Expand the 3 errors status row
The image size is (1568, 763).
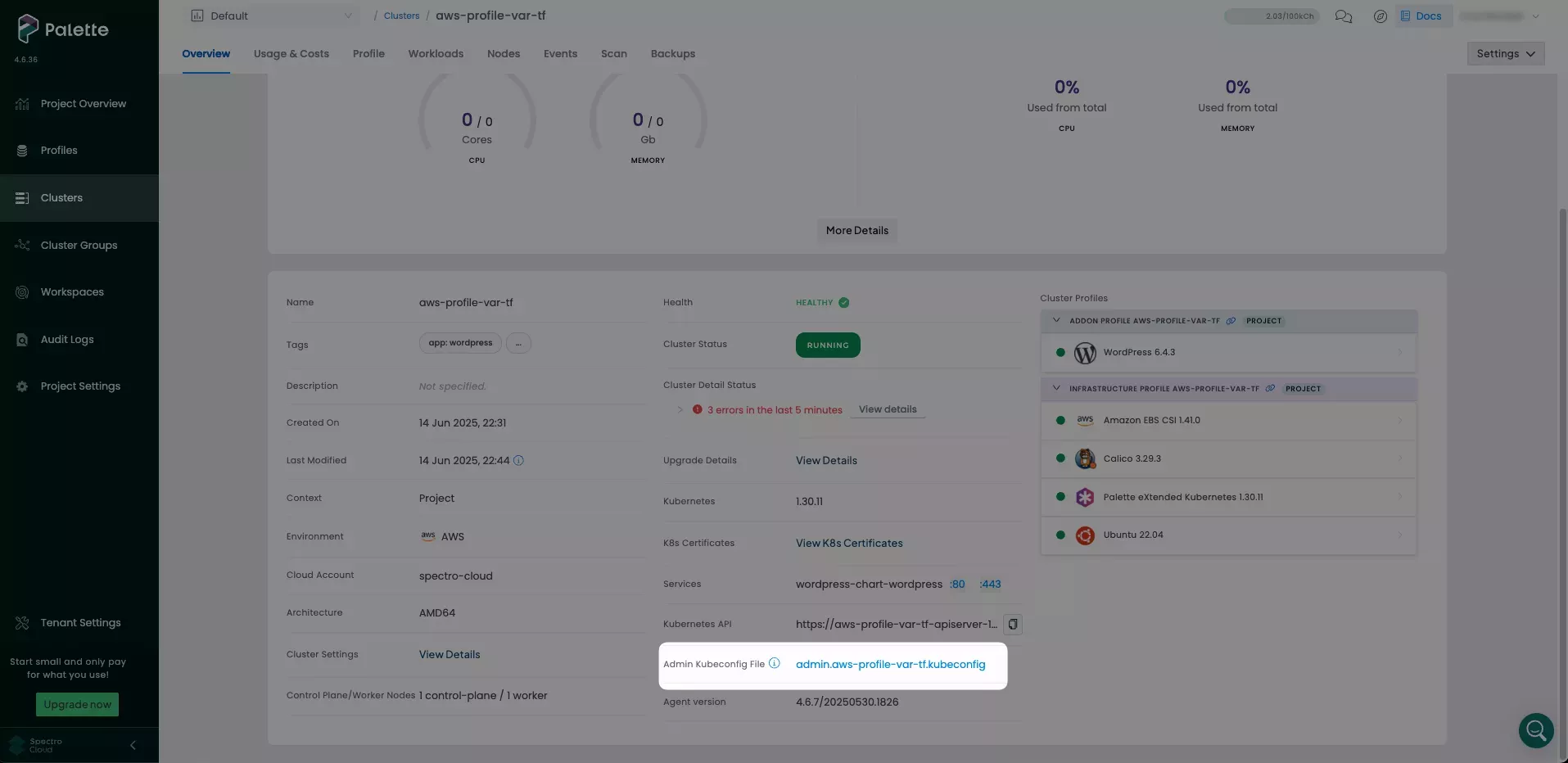[680, 409]
